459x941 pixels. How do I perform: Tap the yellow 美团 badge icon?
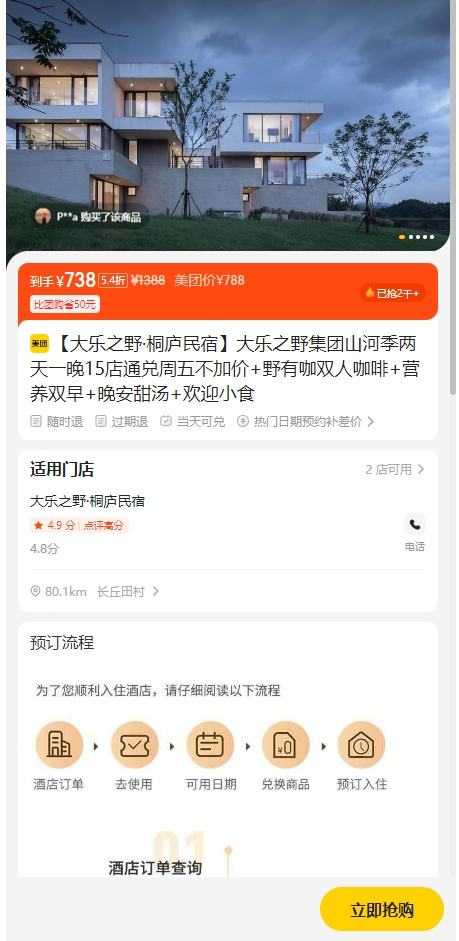tap(40, 344)
